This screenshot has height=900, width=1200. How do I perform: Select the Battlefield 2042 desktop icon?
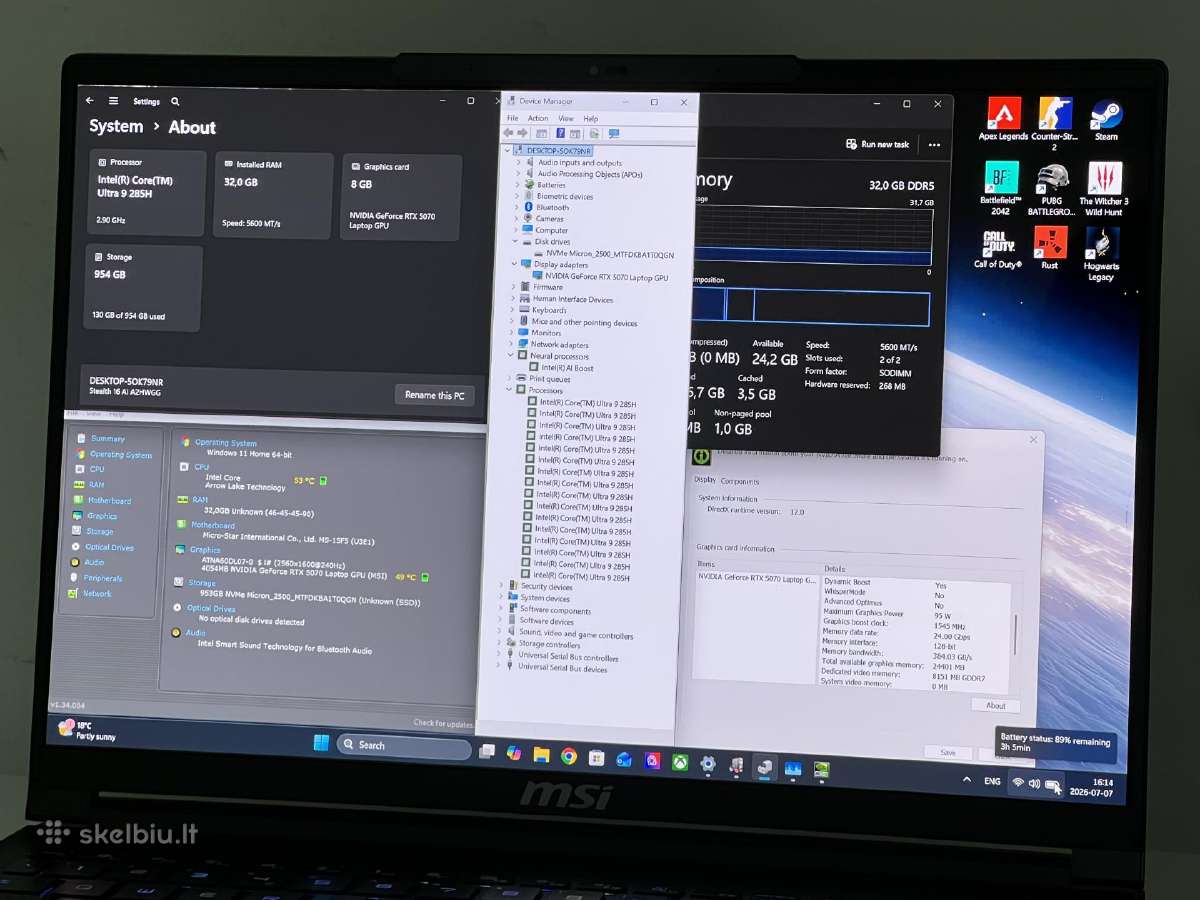click(x=1001, y=189)
